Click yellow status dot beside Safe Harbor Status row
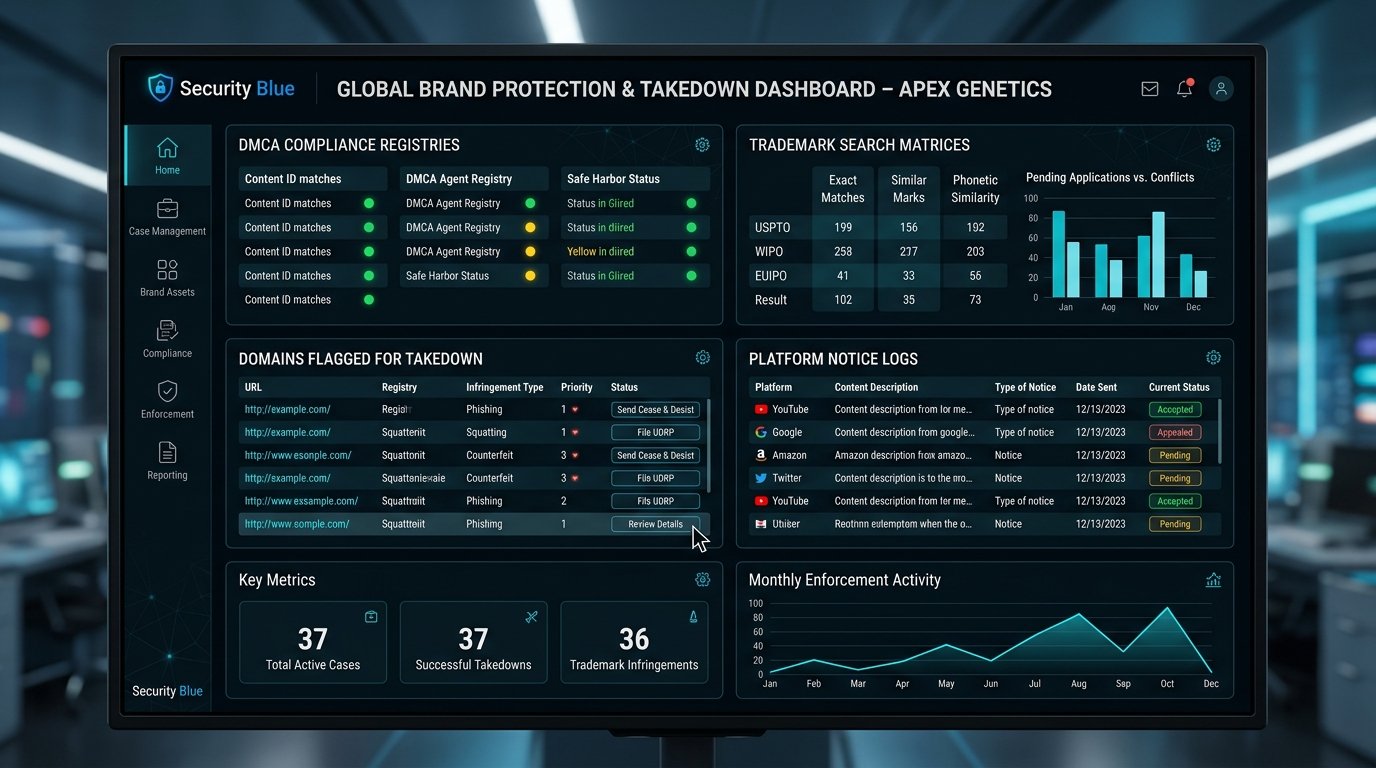 coord(530,276)
